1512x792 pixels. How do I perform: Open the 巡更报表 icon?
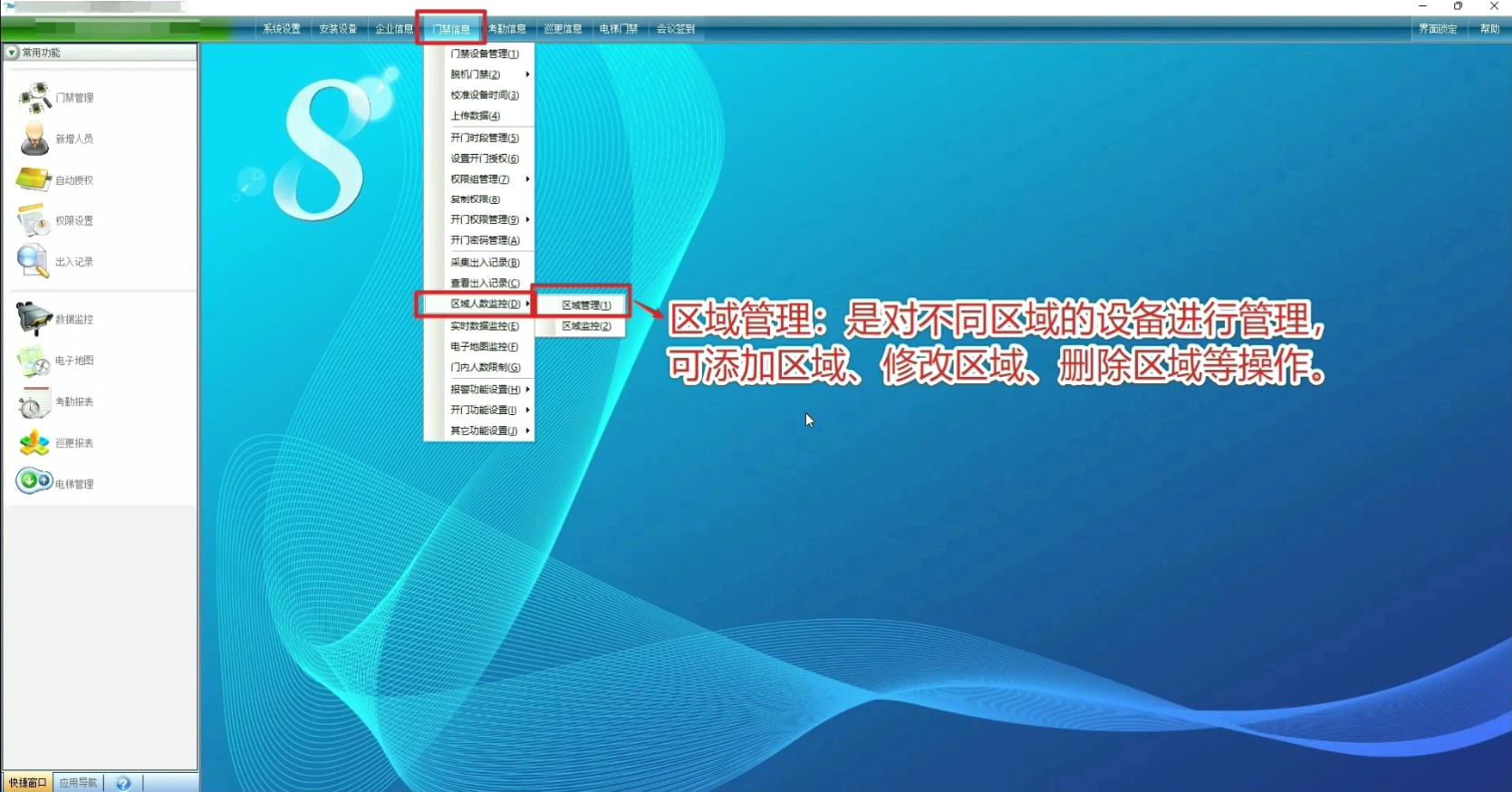click(34, 442)
